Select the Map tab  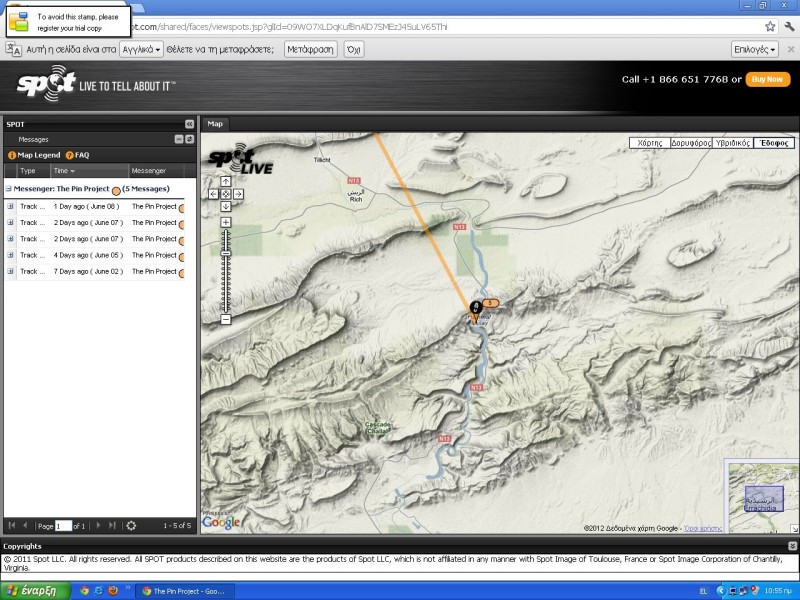[215, 124]
